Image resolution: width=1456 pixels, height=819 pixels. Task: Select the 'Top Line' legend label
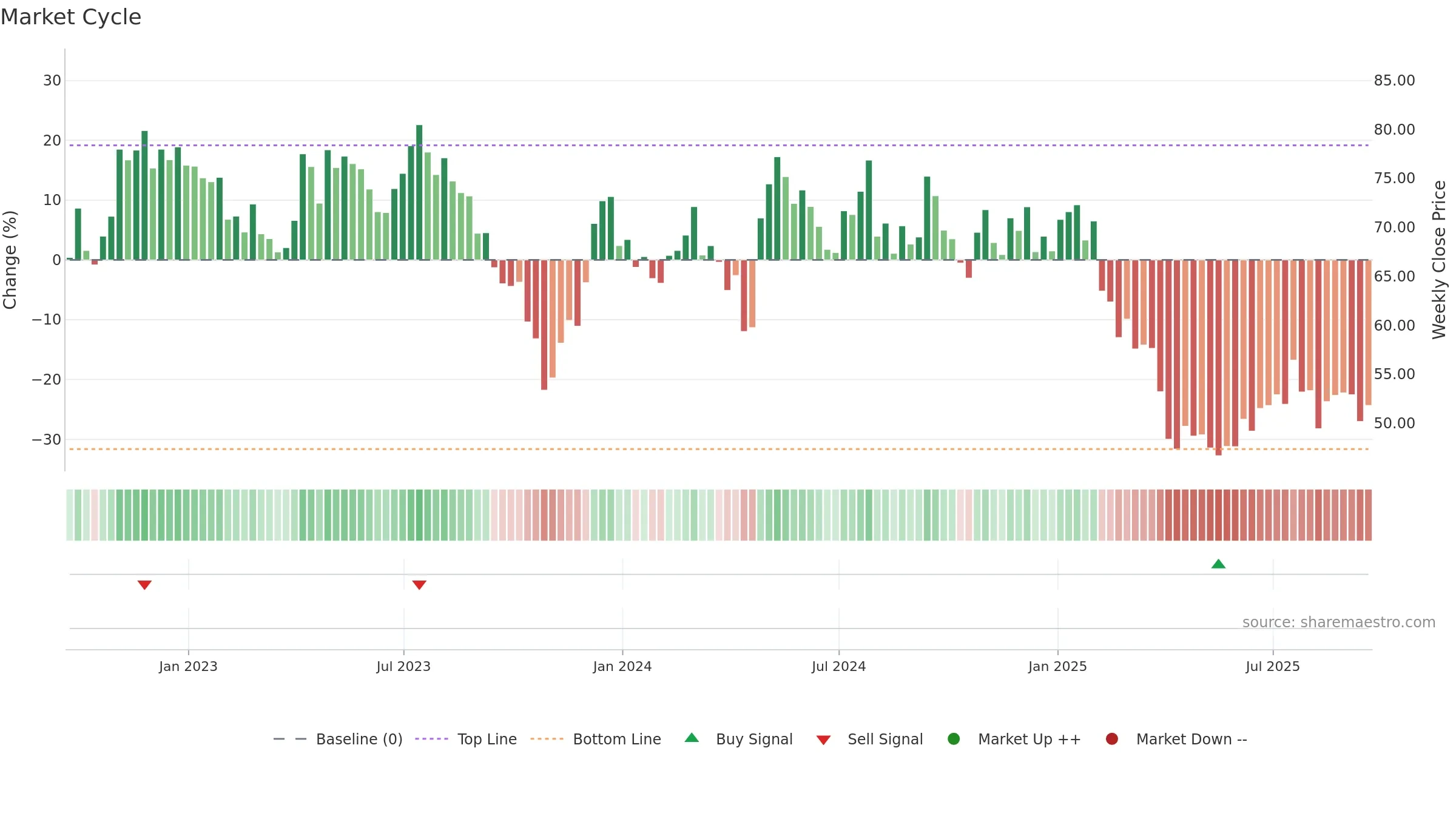pos(487,740)
